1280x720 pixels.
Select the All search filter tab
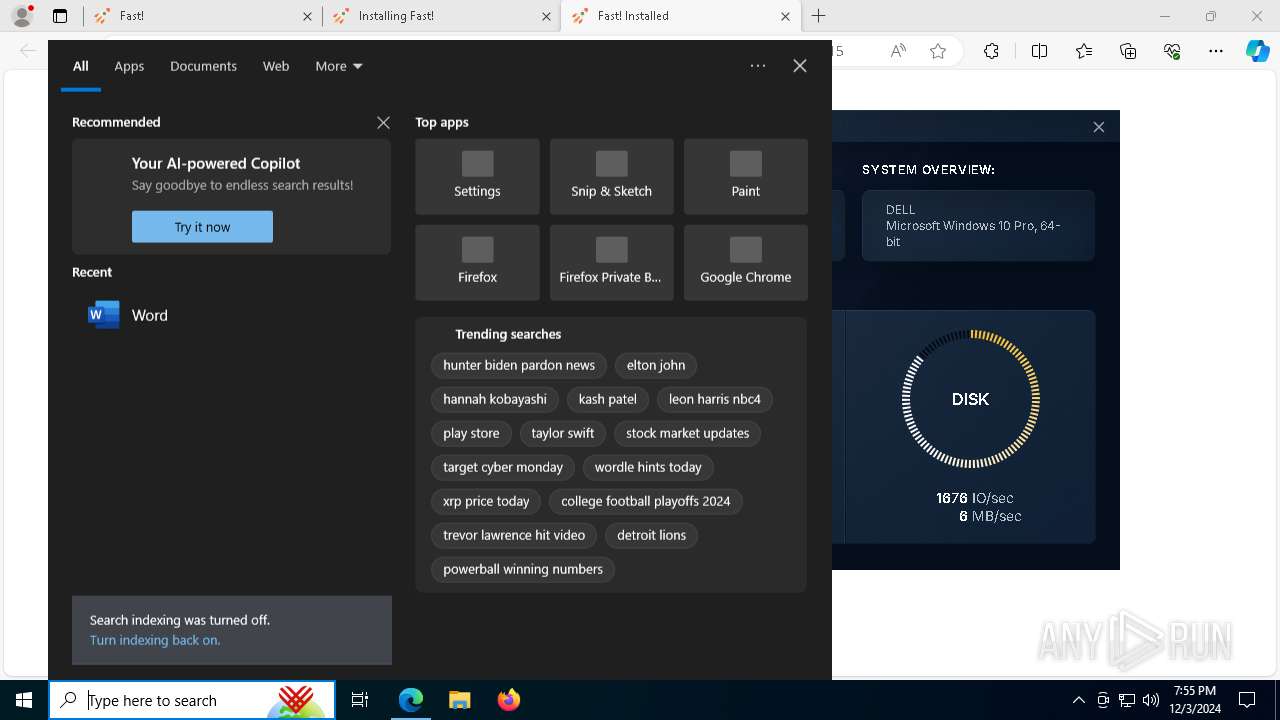tap(81, 66)
